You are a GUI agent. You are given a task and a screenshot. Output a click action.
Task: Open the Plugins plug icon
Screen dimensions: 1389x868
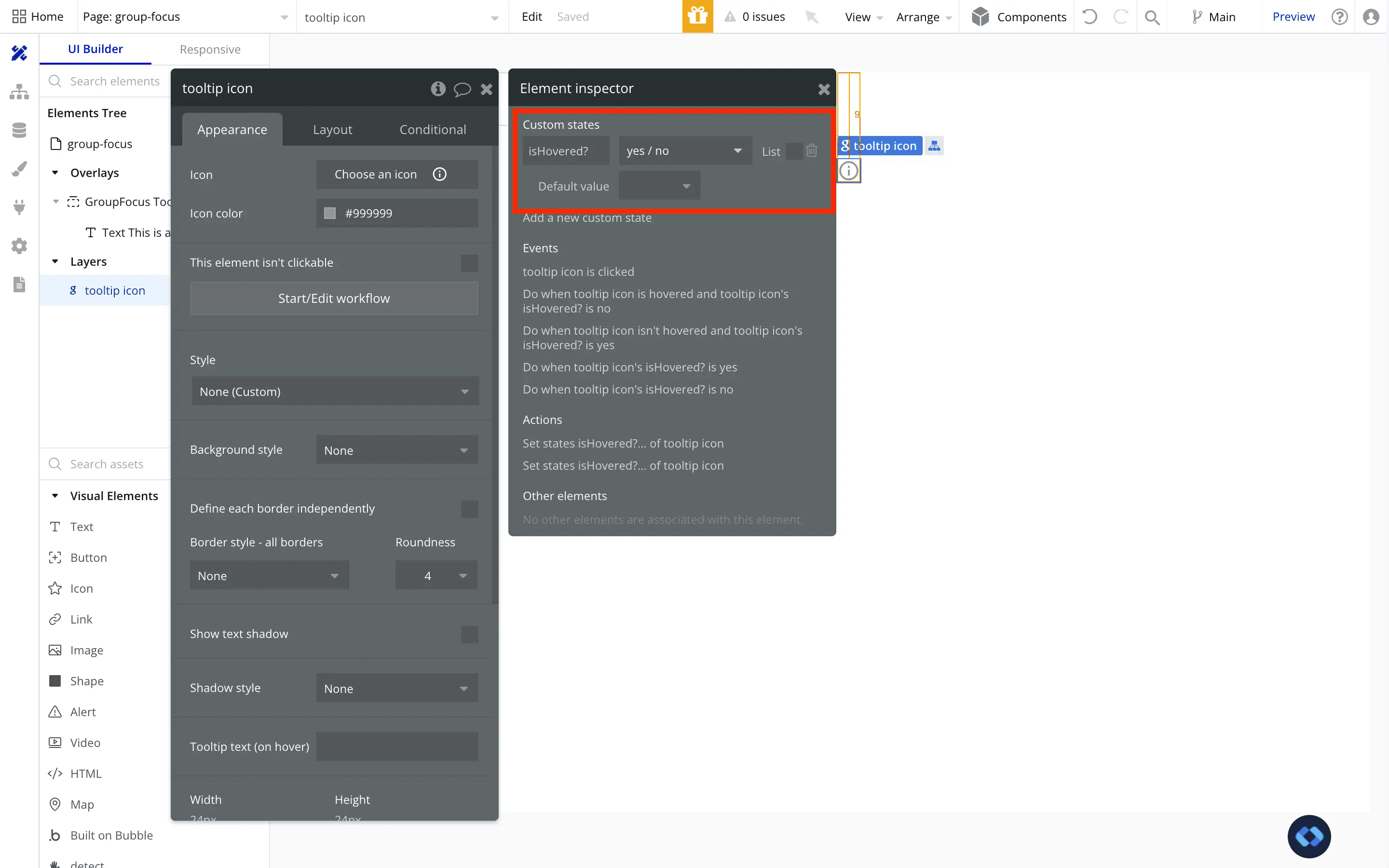pyautogui.click(x=19, y=207)
